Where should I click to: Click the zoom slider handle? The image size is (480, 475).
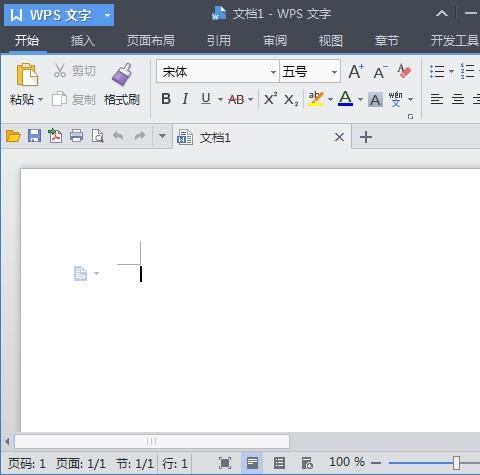[456, 463]
